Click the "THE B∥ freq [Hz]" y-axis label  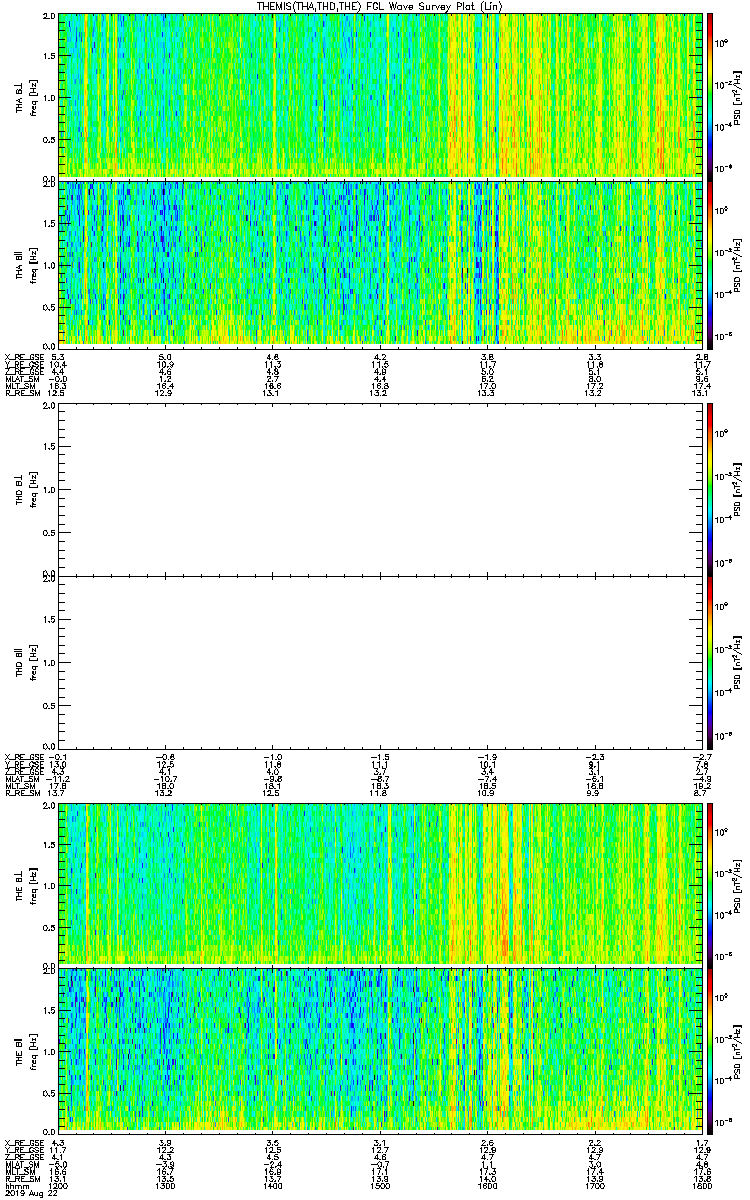coord(27,1050)
